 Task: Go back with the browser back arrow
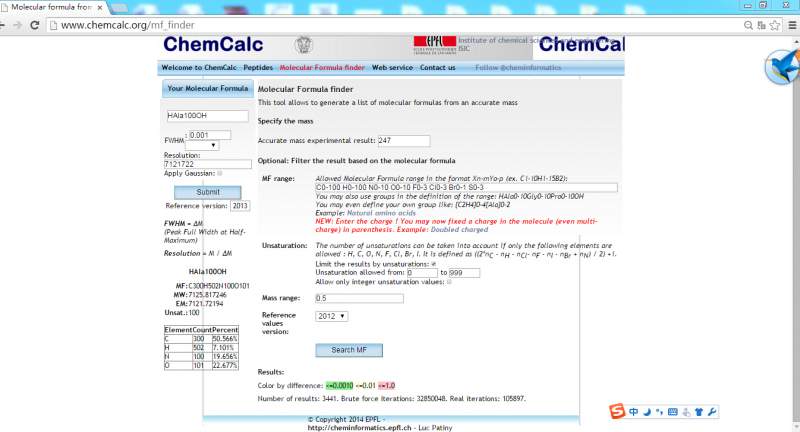[x=3, y=25]
